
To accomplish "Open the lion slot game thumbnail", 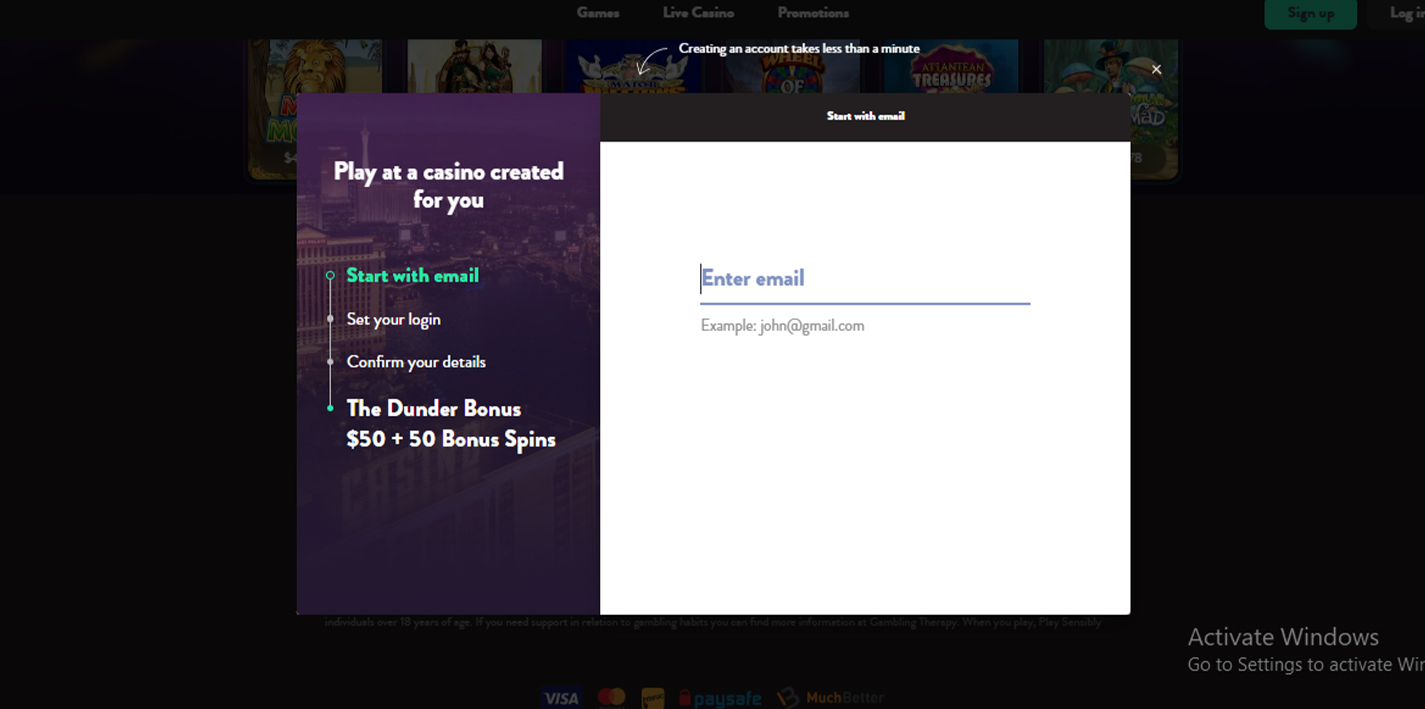I will [315, 110].
